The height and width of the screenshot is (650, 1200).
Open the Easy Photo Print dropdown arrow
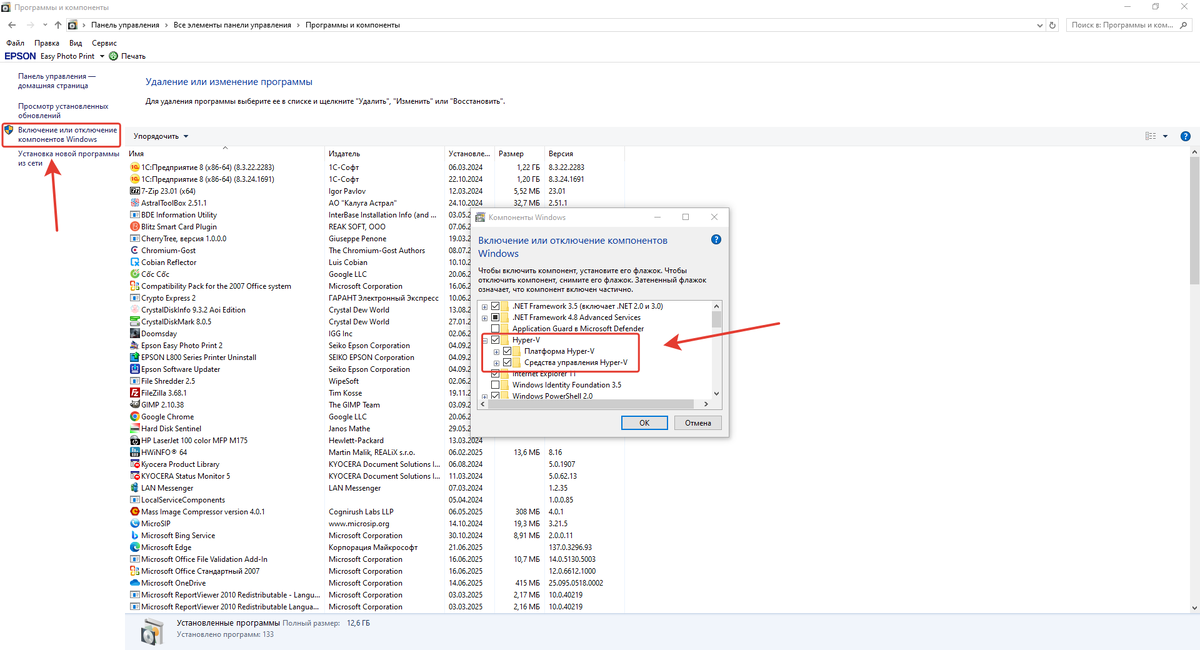pyautogui.click(x=104, y=56)
